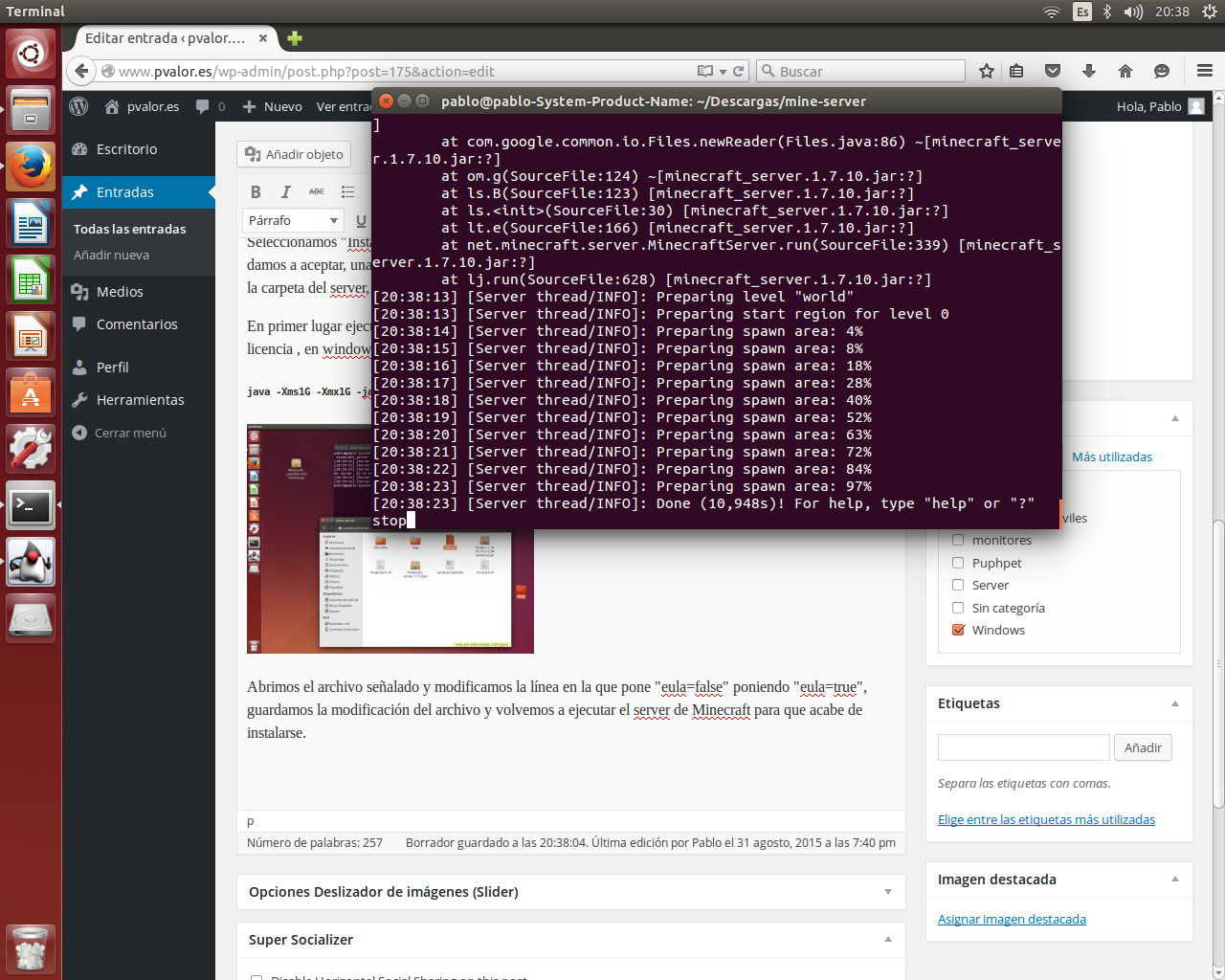Check Sin categoría category
1225x980 pixels.
click(958, 608)
